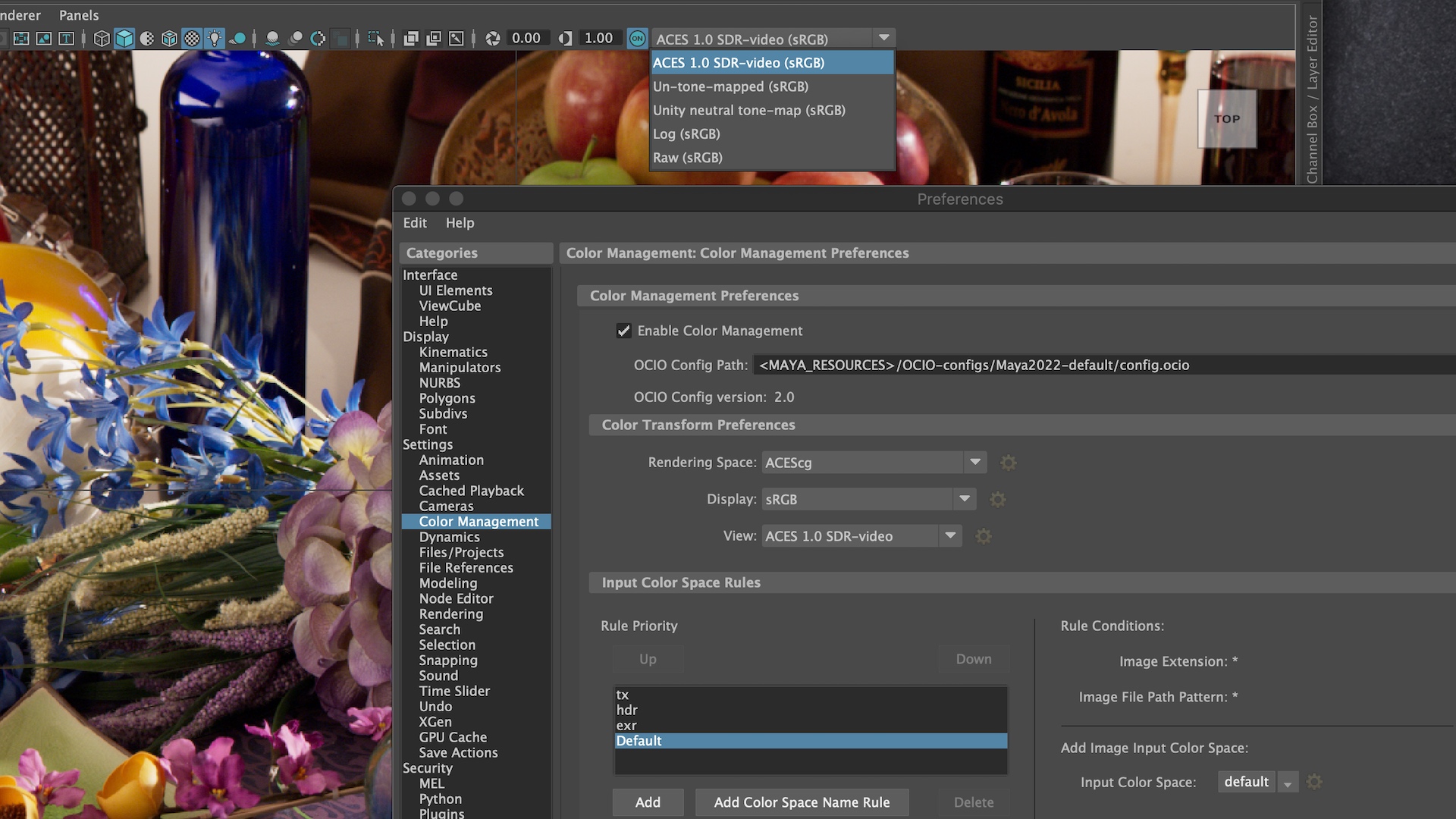Toggle use all lights bulb icon

tap(215, 39)
